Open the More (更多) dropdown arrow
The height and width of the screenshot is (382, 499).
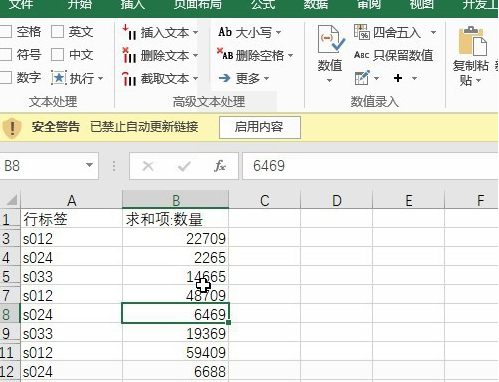[x=266, y=79]
